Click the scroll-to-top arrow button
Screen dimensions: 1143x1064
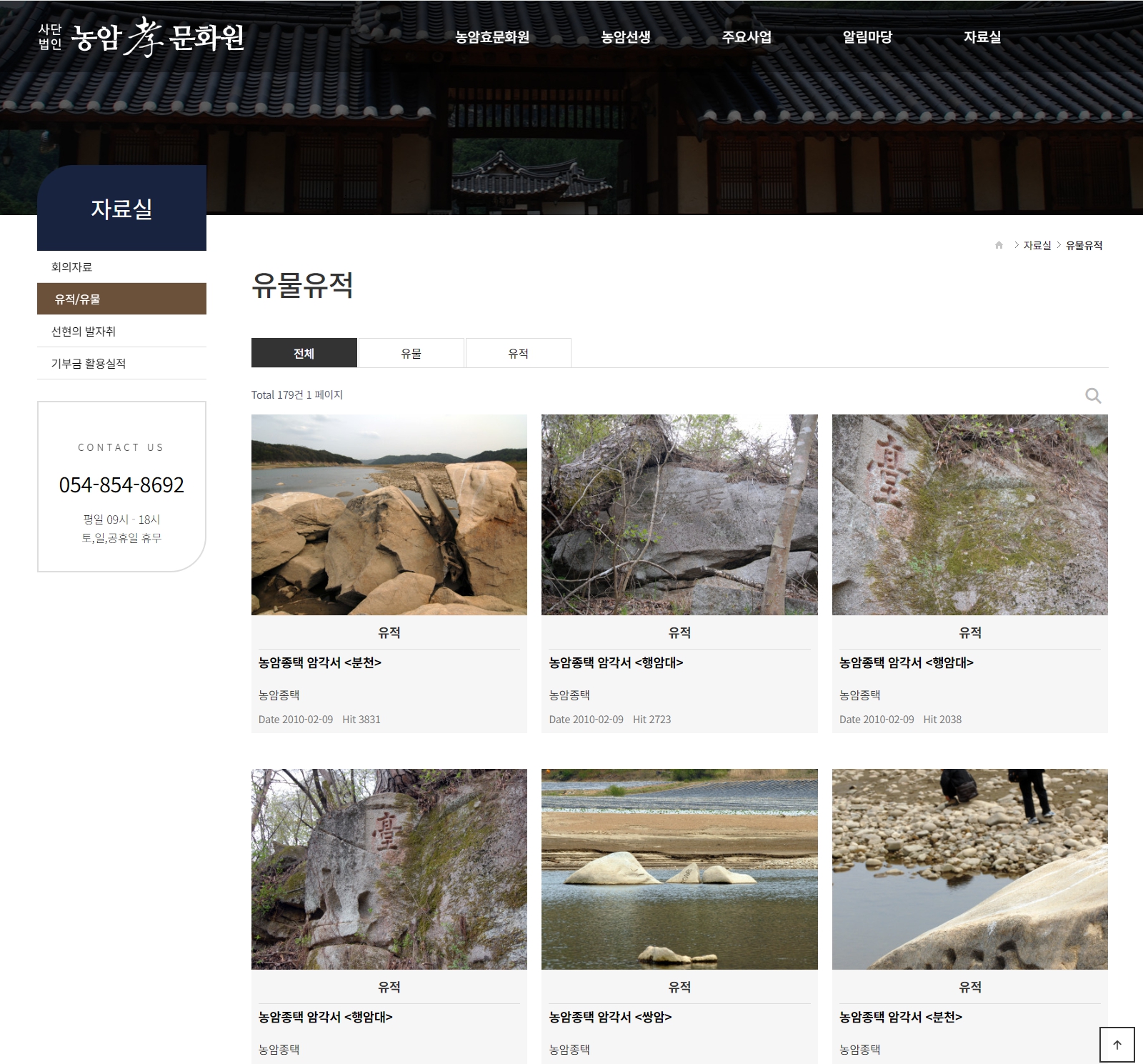pyautogui.click(x=1117, y=1044)
